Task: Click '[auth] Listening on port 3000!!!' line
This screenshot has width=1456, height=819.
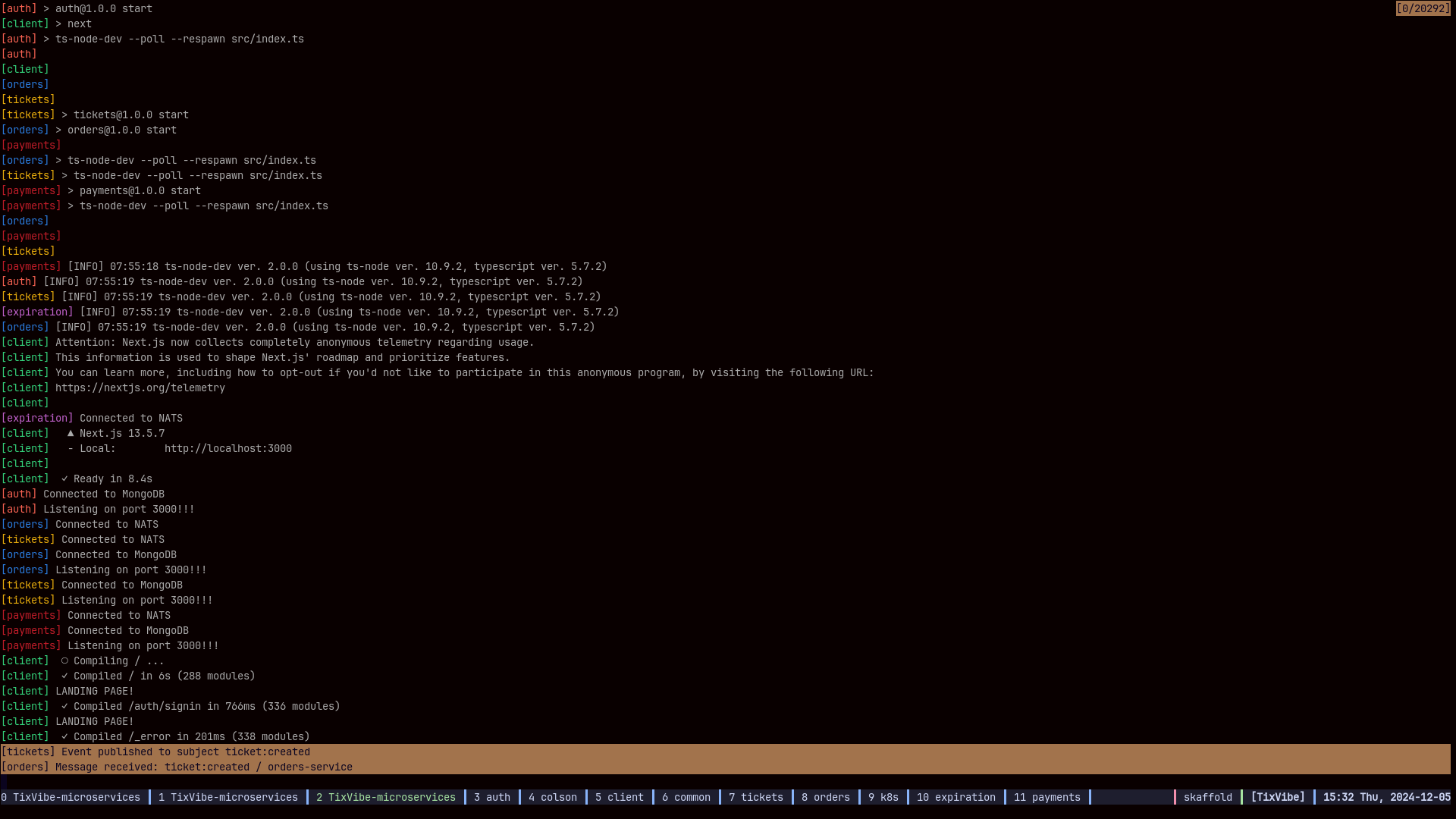Action: pyautogui.click(x=98, y=509)
